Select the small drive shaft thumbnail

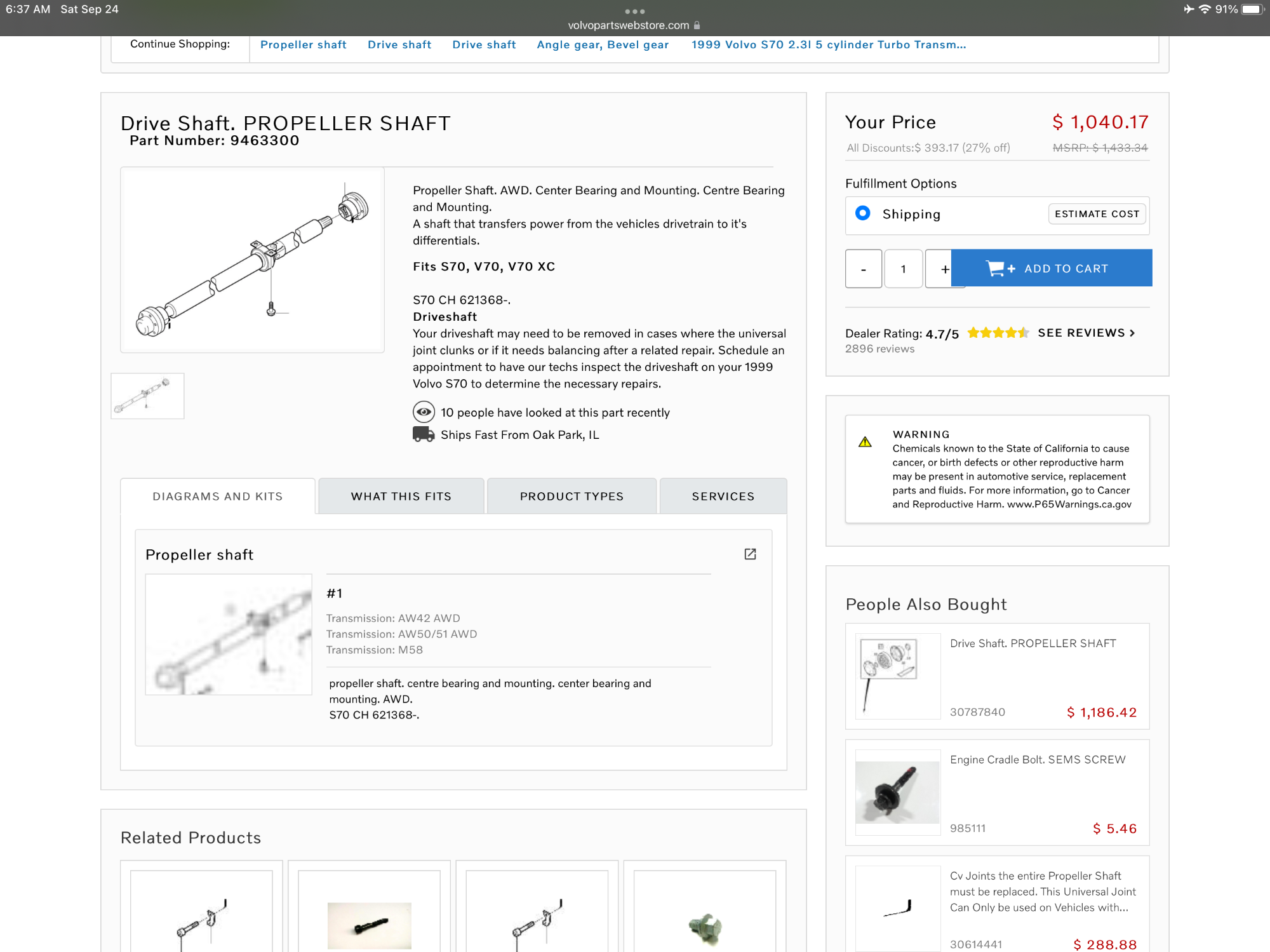coord(147,396)
